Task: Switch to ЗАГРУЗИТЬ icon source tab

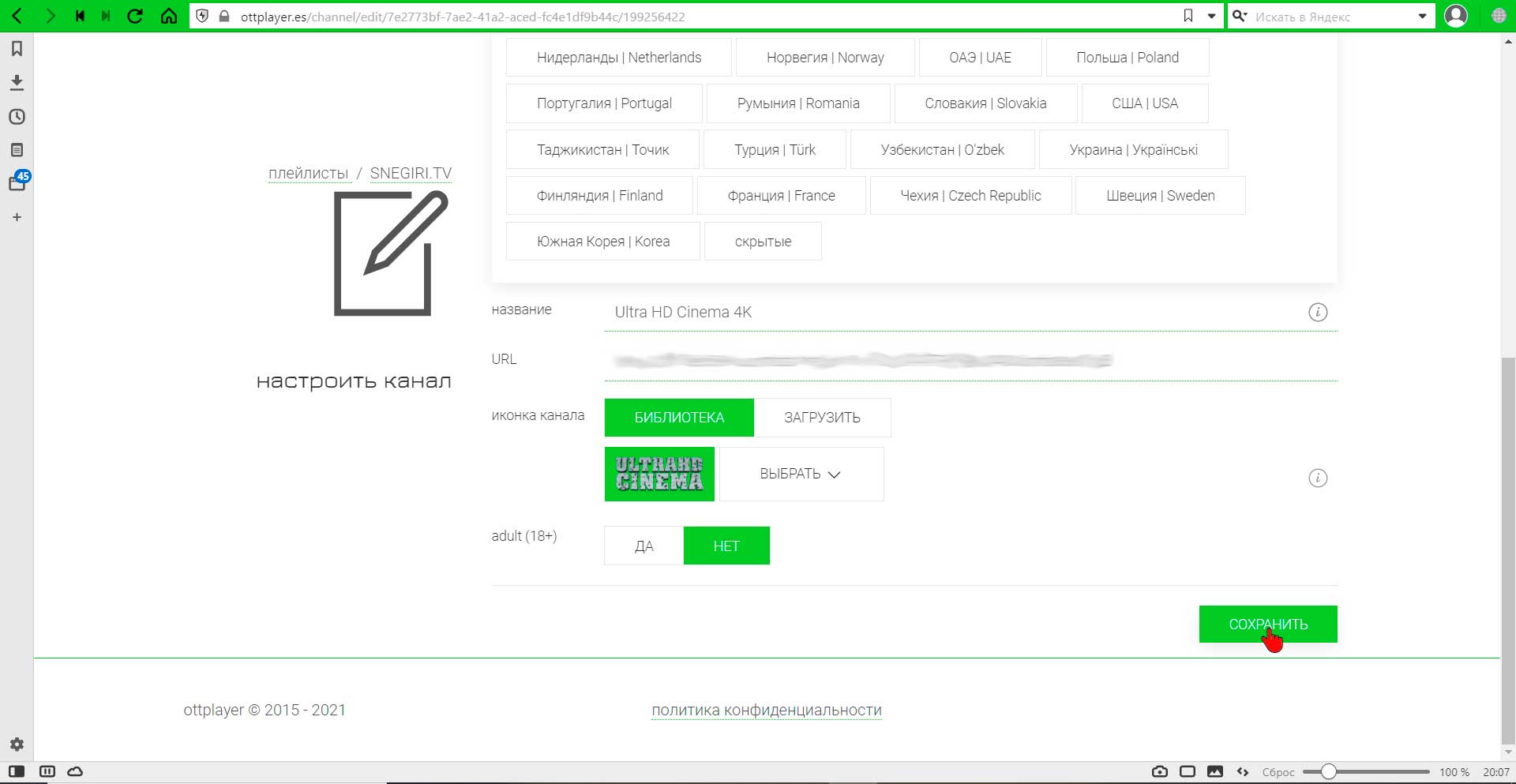Action: (x=822, y=418)
